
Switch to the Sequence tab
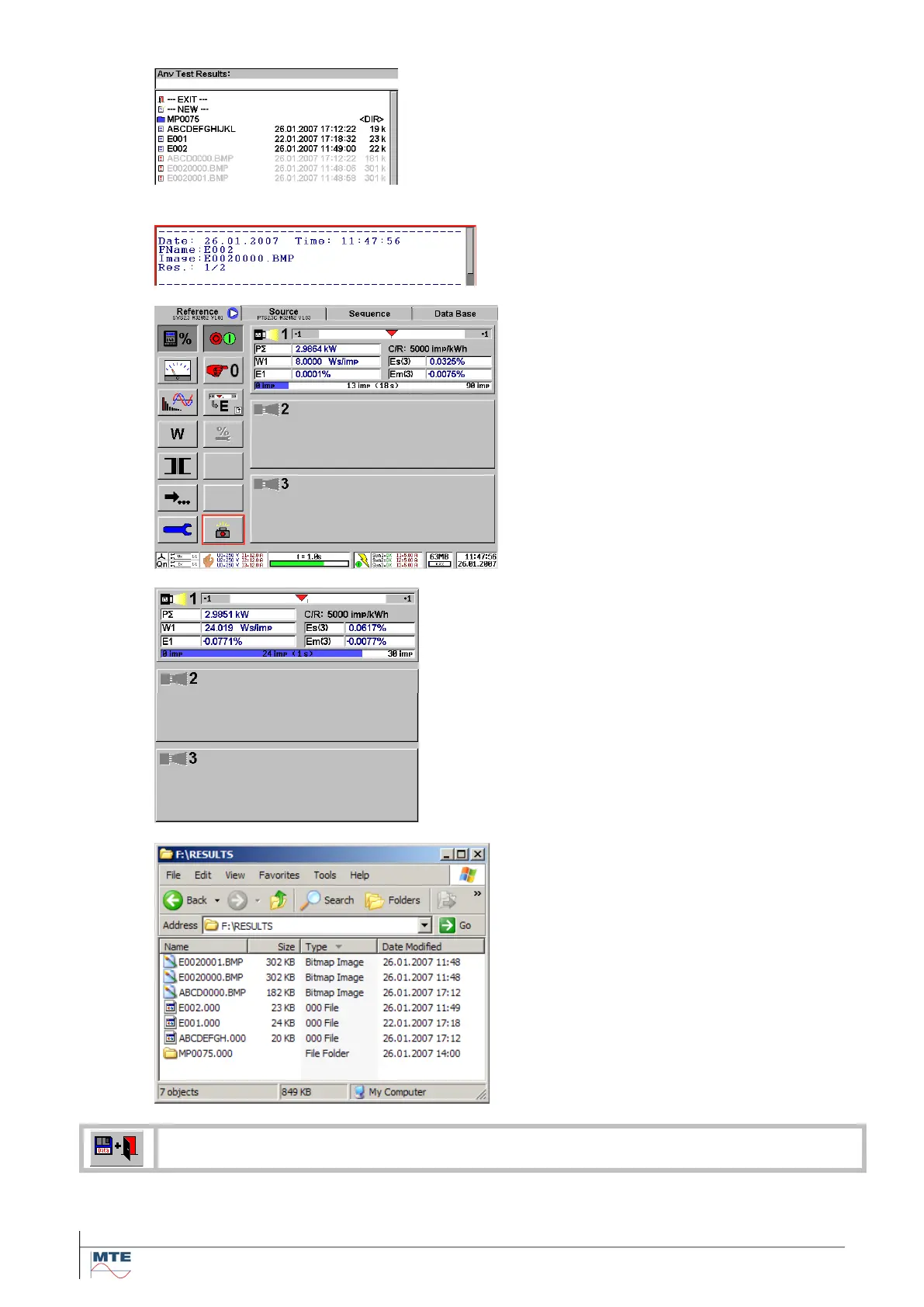(x=369, y=314)
